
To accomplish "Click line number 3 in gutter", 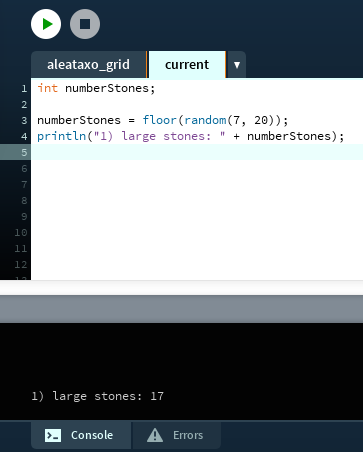I will 24,120.
